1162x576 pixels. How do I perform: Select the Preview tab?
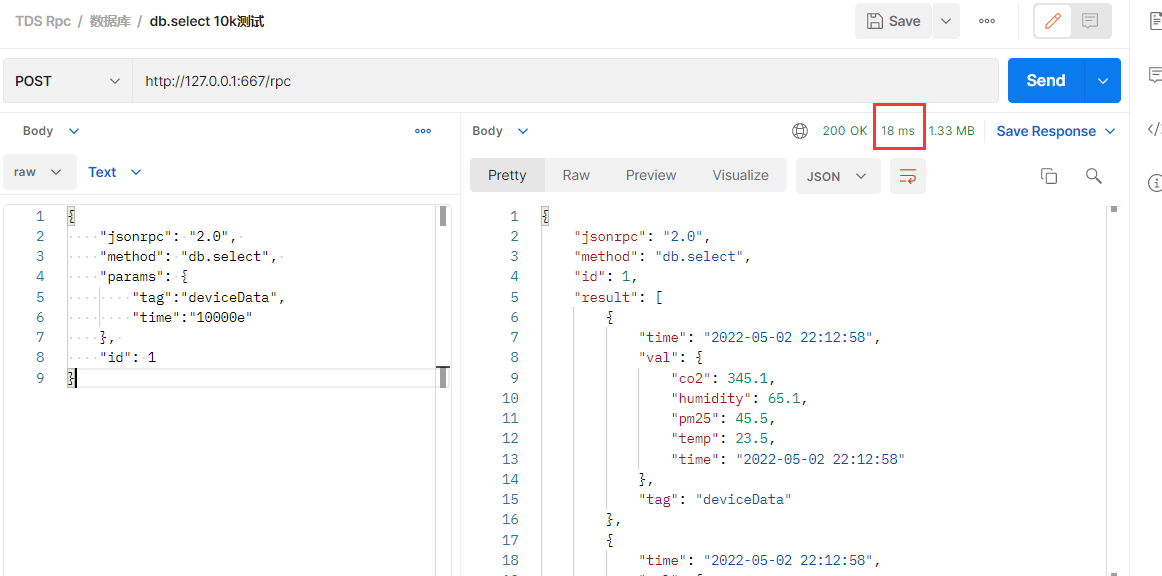point(651,176)
